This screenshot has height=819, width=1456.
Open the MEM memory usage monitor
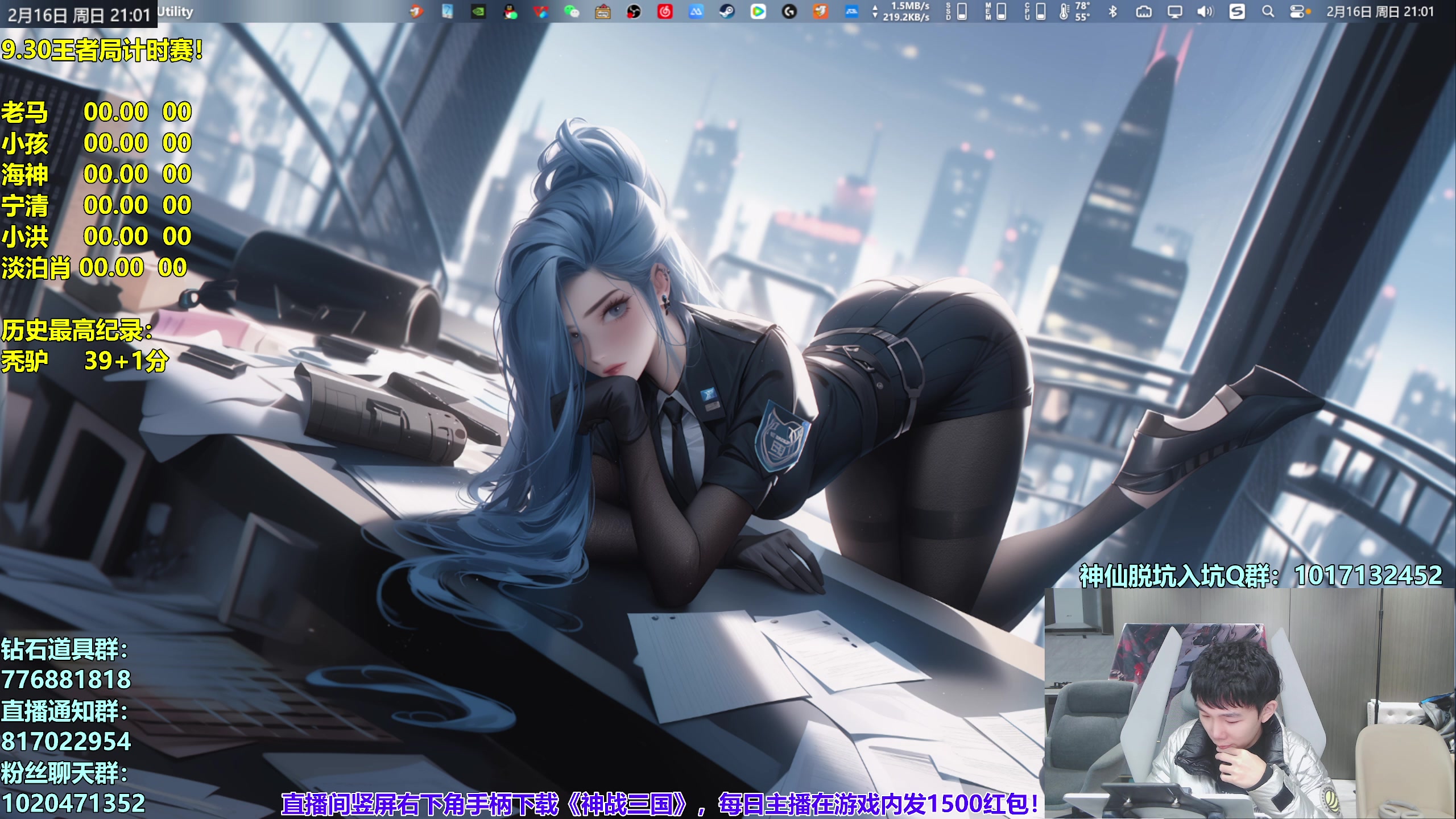[996, 11]
